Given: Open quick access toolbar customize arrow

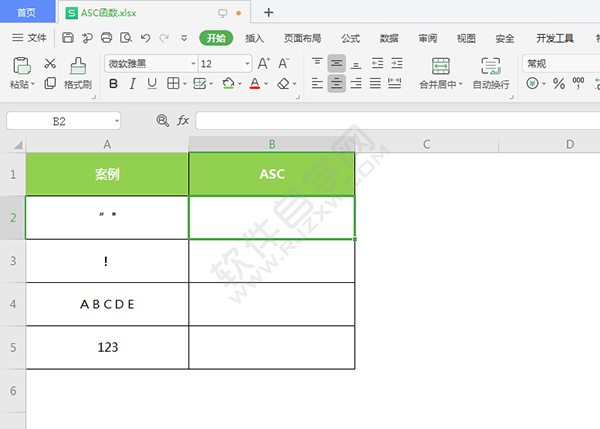Looking at the screenshot, I should 184,38.
